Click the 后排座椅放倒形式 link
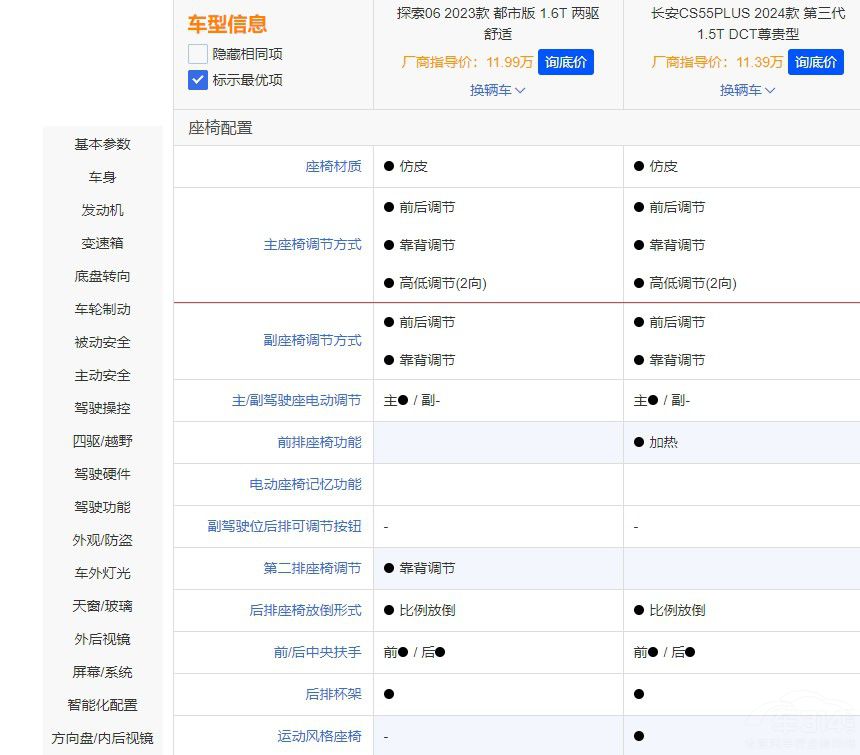The width and height of the screenshot is (860, 755). pyautogui.click(x=305, y=610)
